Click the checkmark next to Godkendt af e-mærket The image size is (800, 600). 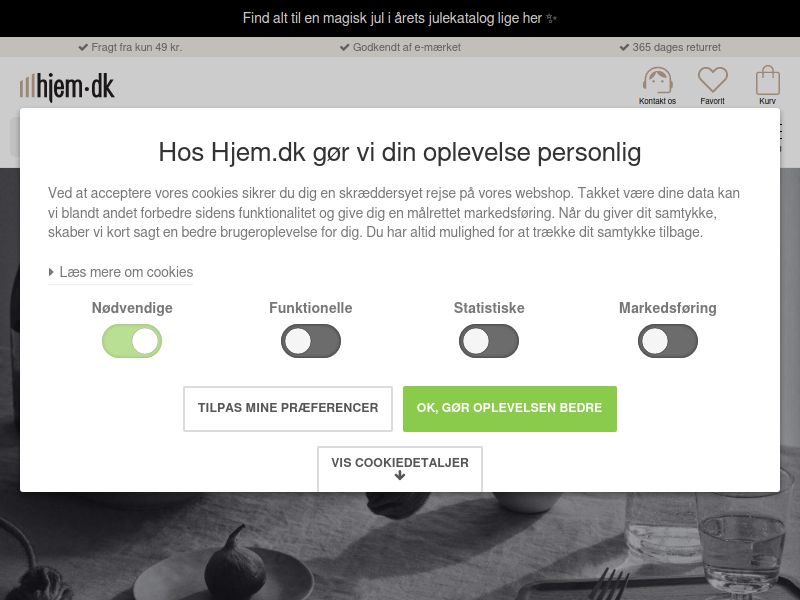click(x=344, y=47)
